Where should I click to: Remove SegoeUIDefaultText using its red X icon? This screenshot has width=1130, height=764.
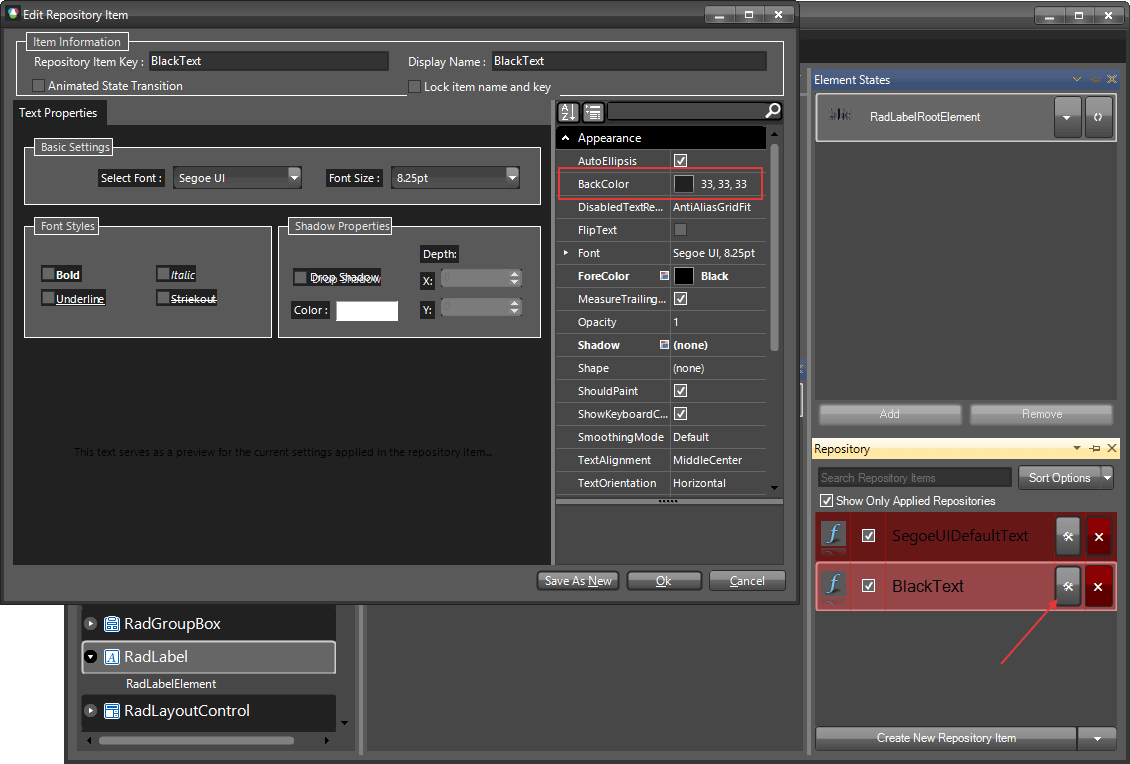pos(1098,536)
